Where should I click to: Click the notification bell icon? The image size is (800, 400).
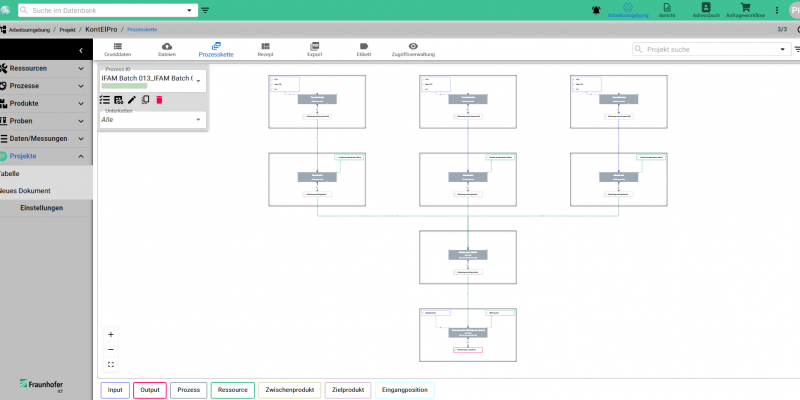tap(597, 9)
